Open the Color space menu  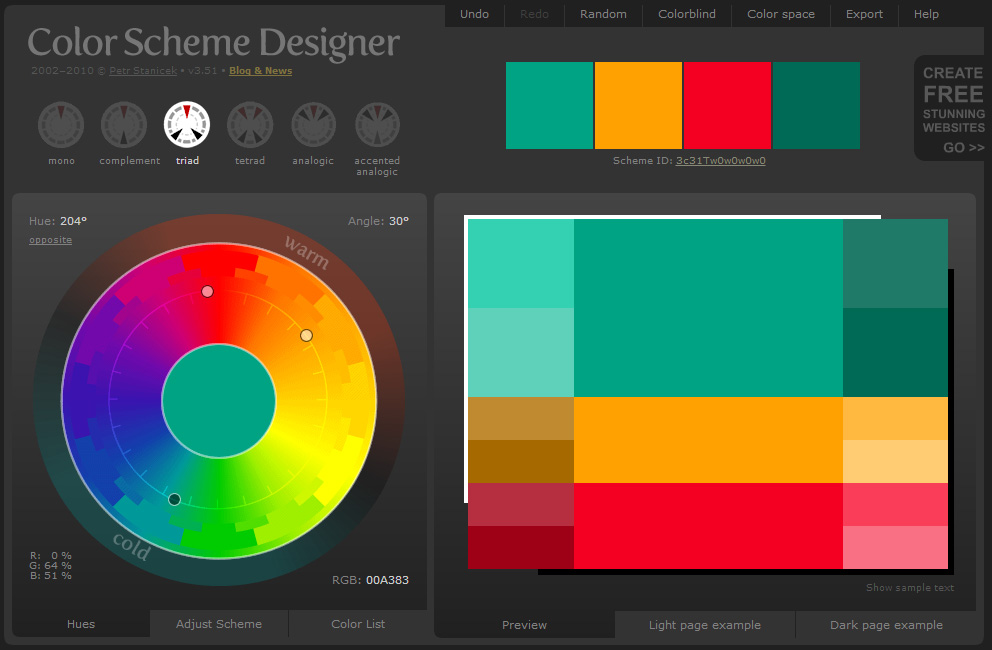781,14
